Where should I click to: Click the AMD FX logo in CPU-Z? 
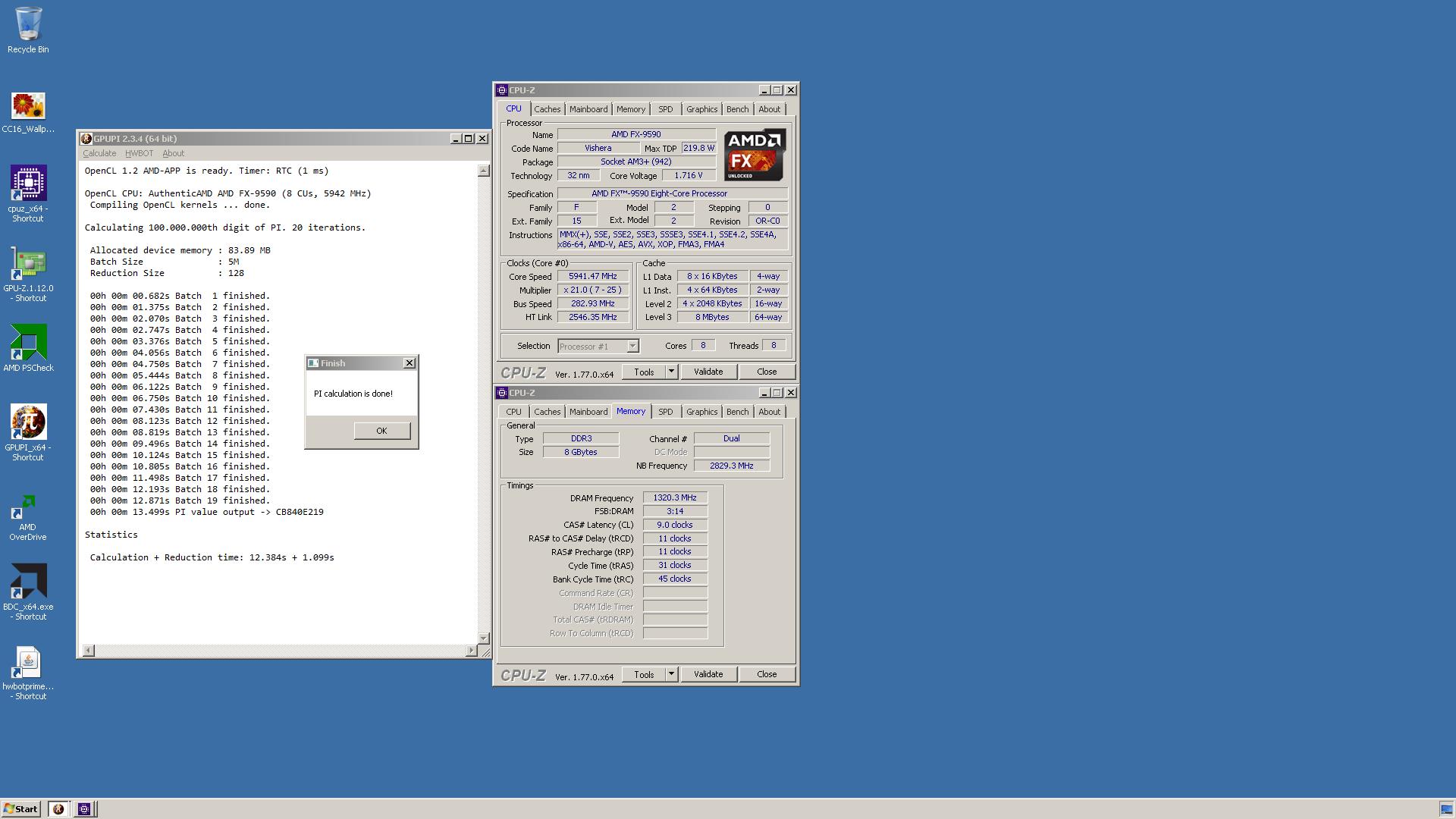pyautogui.click(x=755, y=155)
